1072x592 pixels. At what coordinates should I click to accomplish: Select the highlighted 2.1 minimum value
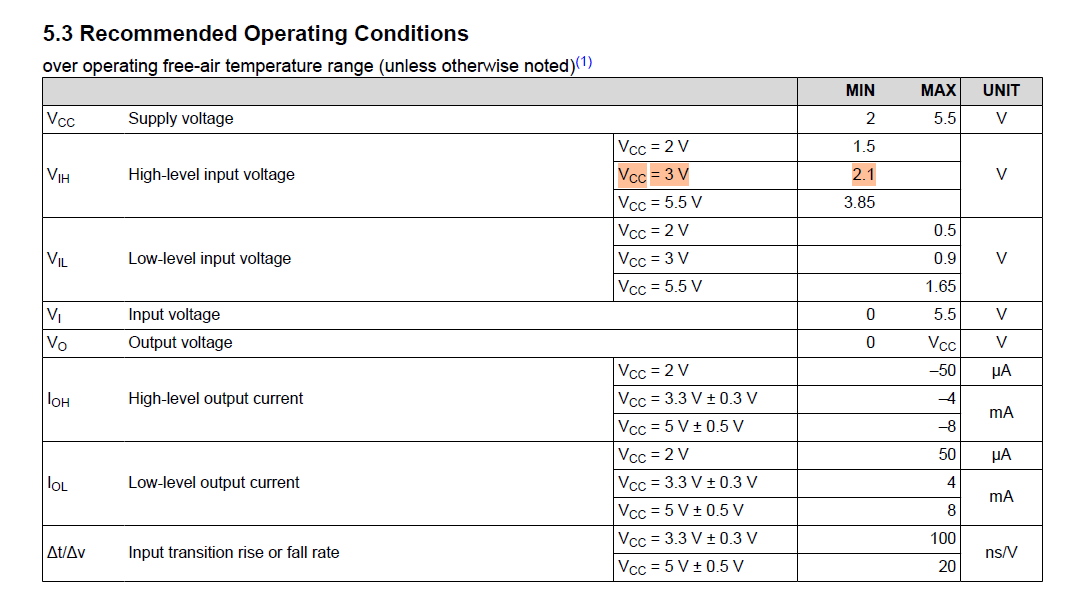point(863,175)
